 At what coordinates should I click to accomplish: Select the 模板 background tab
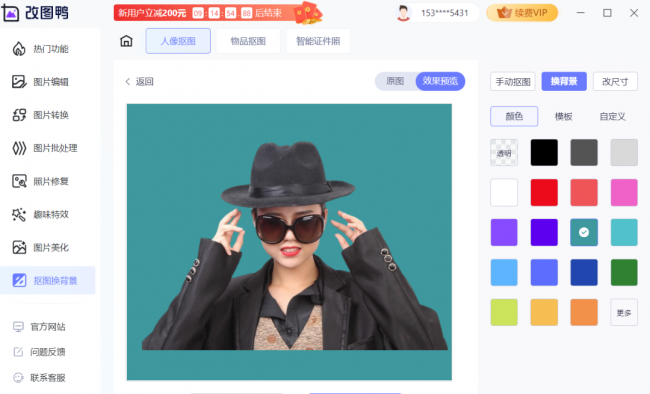563,117
